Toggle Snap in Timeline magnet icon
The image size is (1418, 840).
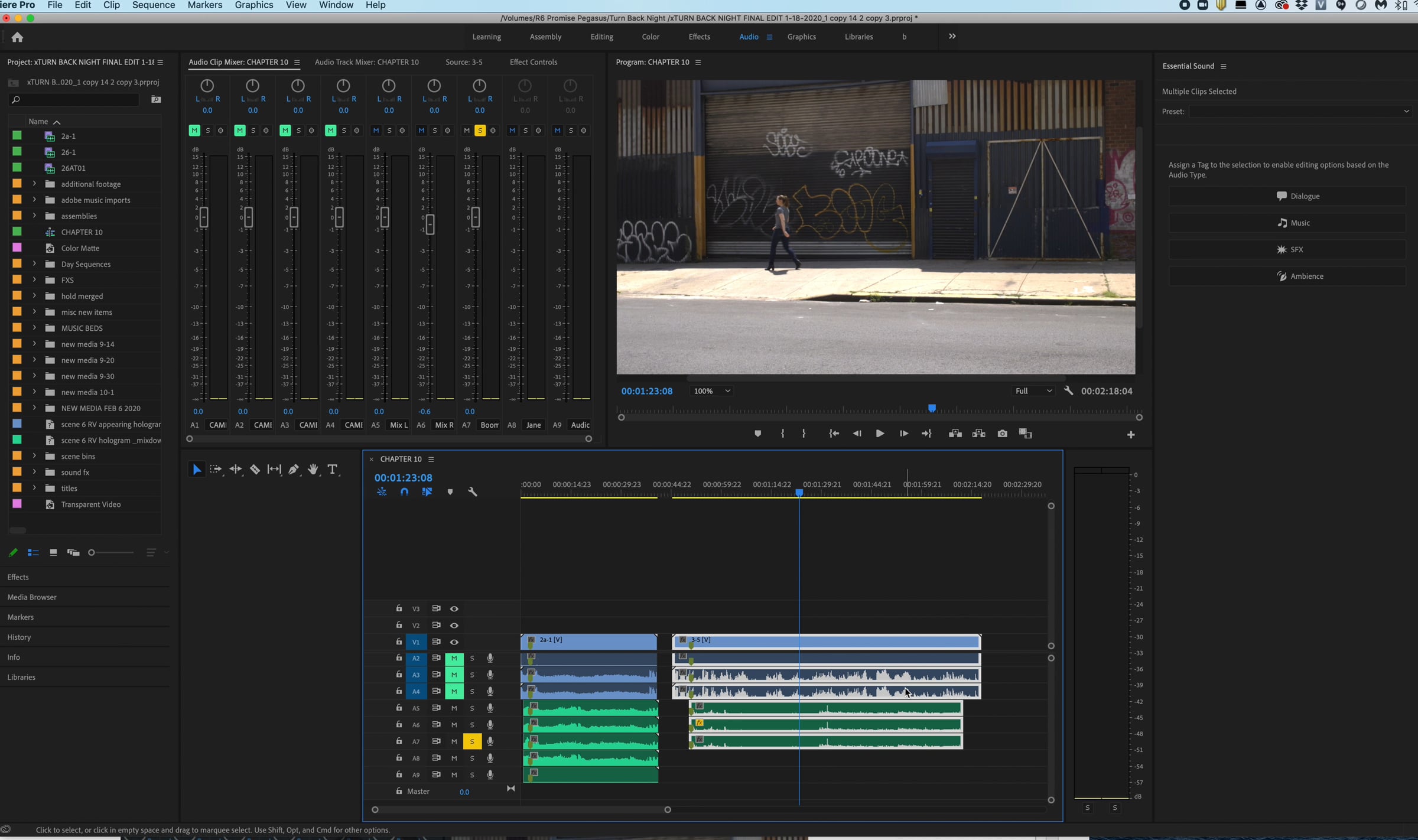[x=404, y=491]
